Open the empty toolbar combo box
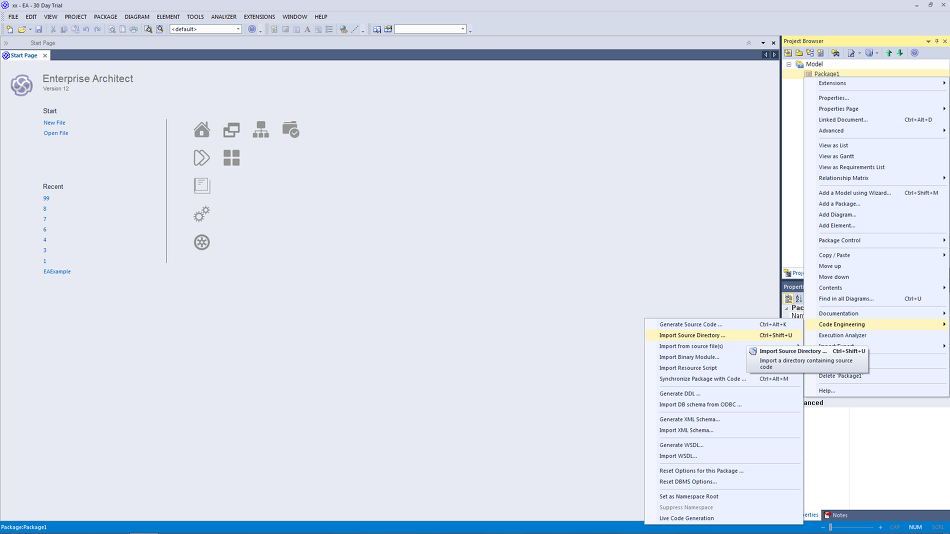 coord(430,29)
